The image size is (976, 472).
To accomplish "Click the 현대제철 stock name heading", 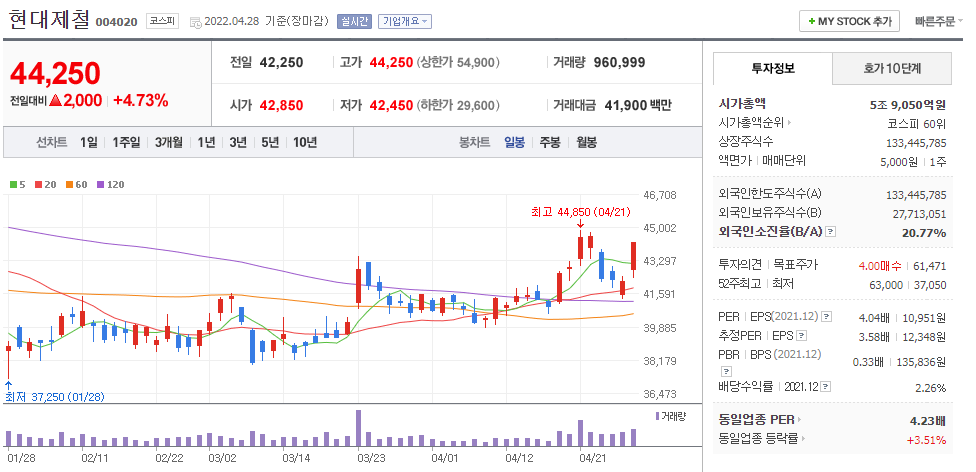I will tap(49, 20).
